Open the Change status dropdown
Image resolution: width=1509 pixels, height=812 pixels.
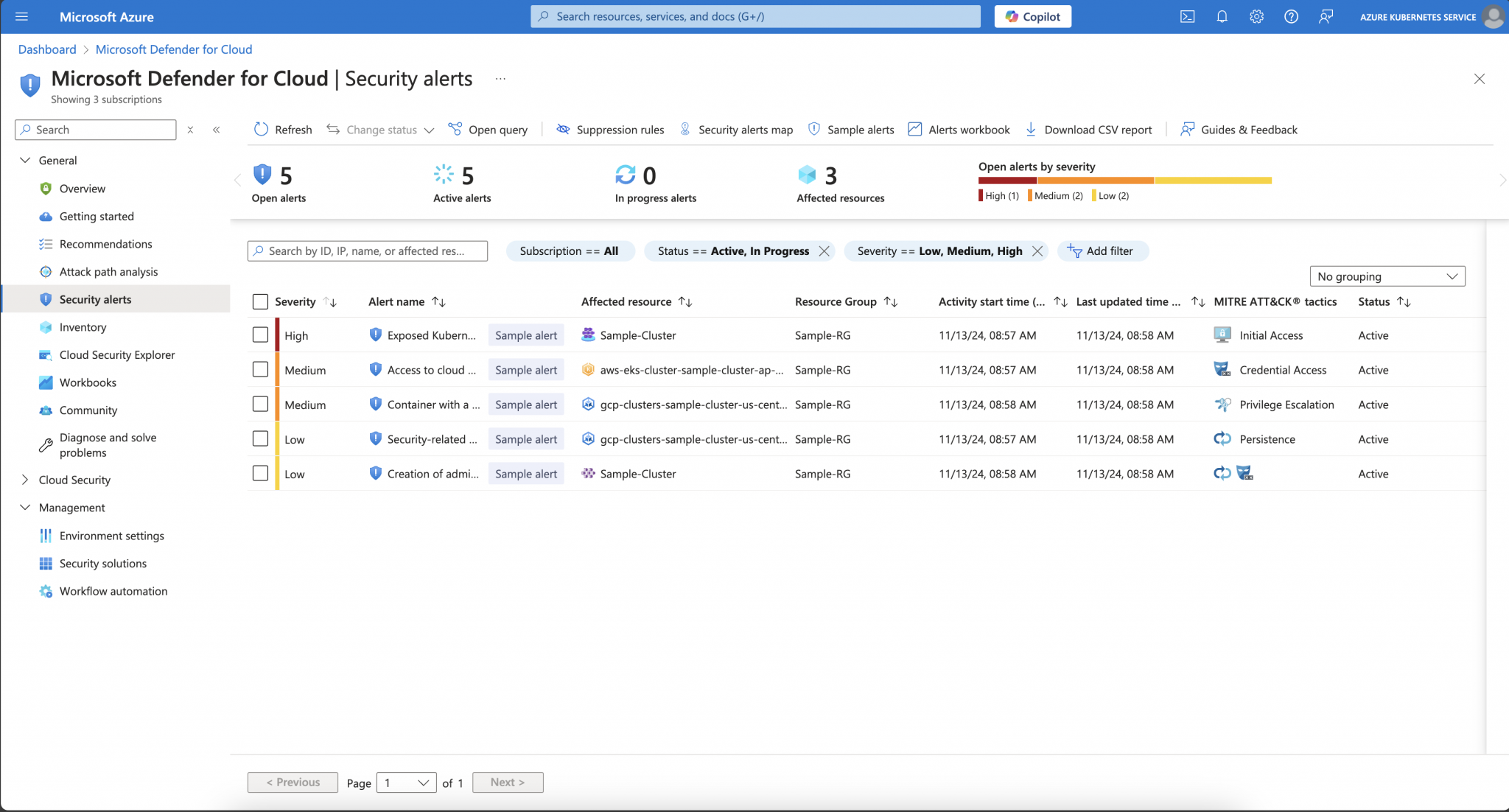tap(380, 130)
